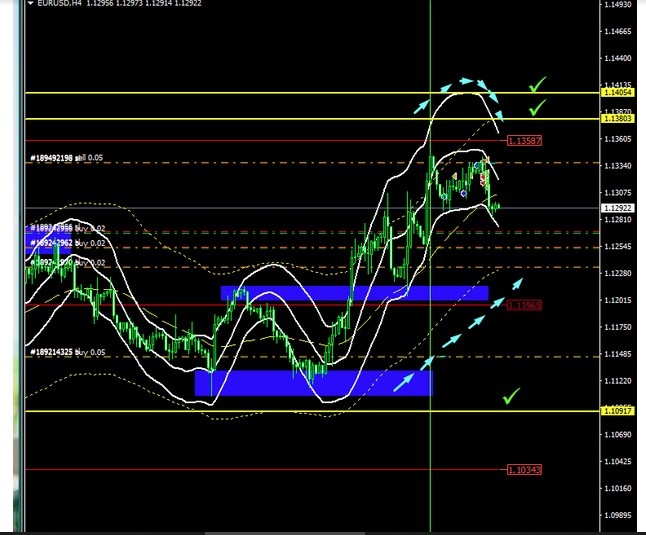Select the lowest cyan arrow in the rising sequence

point(404,381)
